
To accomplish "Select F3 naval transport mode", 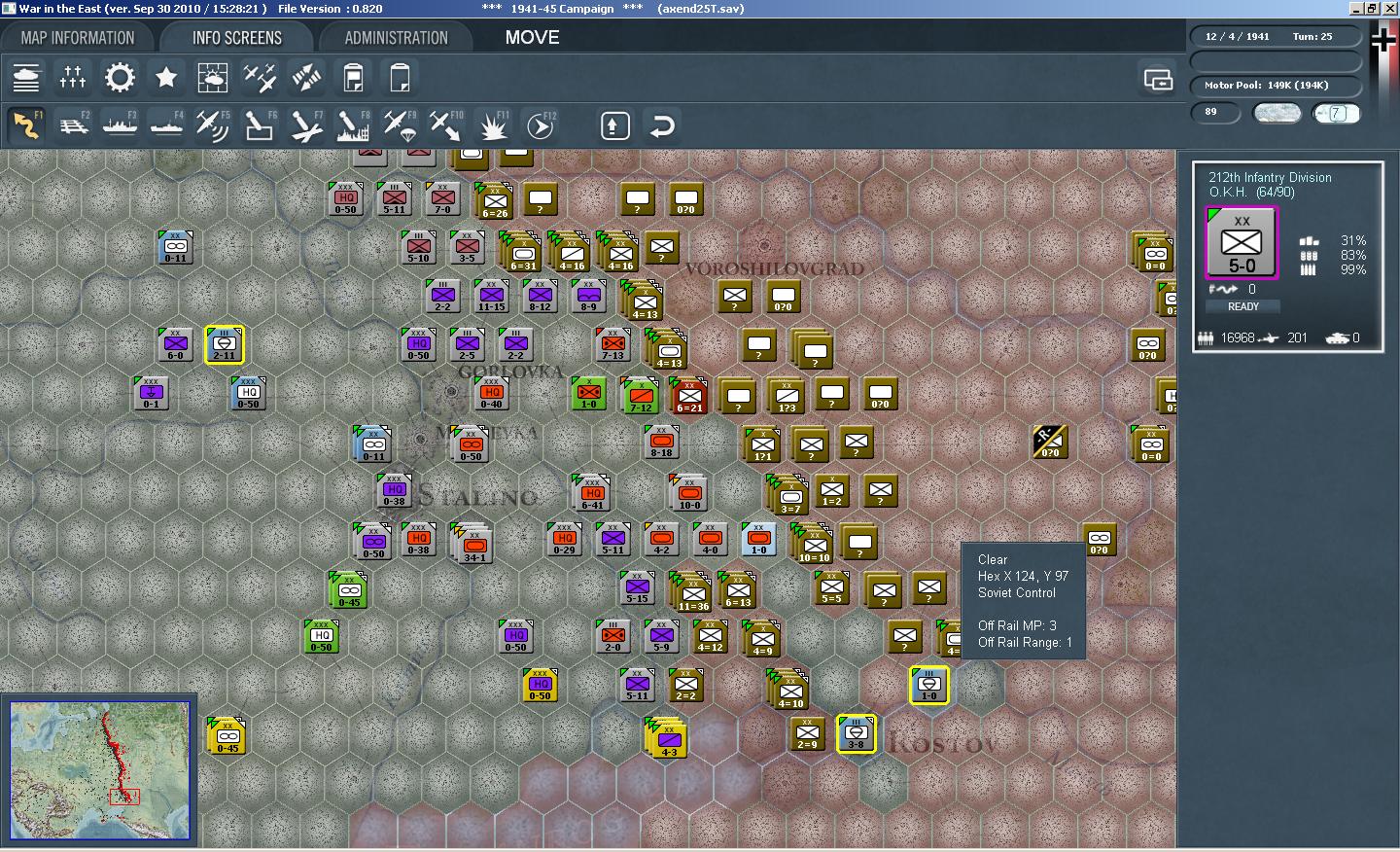I will (120, 125).
